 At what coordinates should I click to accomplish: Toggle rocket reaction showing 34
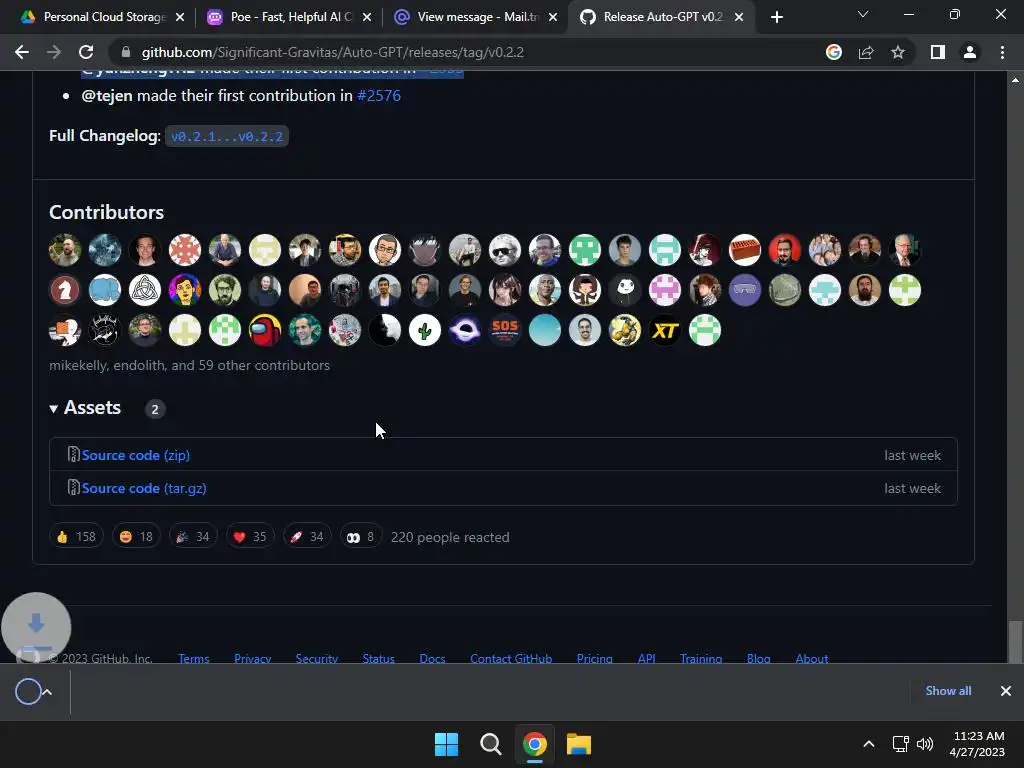click(306, 537)
